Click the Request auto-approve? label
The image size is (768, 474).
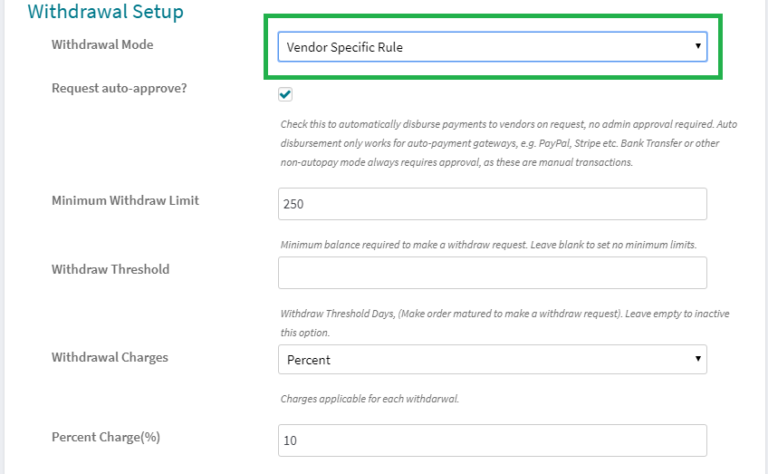pyautogui.click(x=119, y=89)
